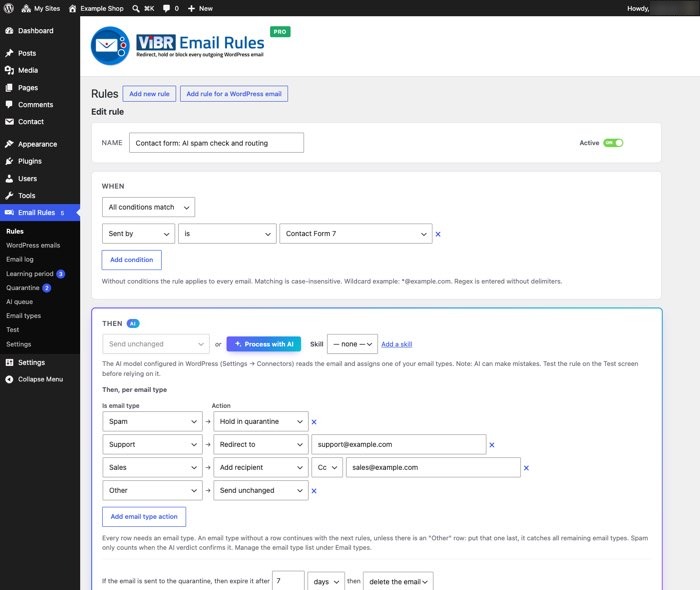Click the PRO badge
Screen dimensions: 700x590
(x=280, y=32)
